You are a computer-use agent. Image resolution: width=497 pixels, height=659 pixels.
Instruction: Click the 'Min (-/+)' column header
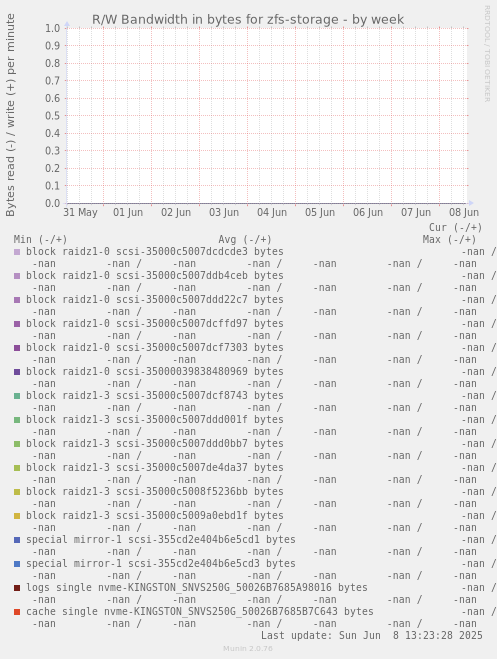click(x=40, y=240)
